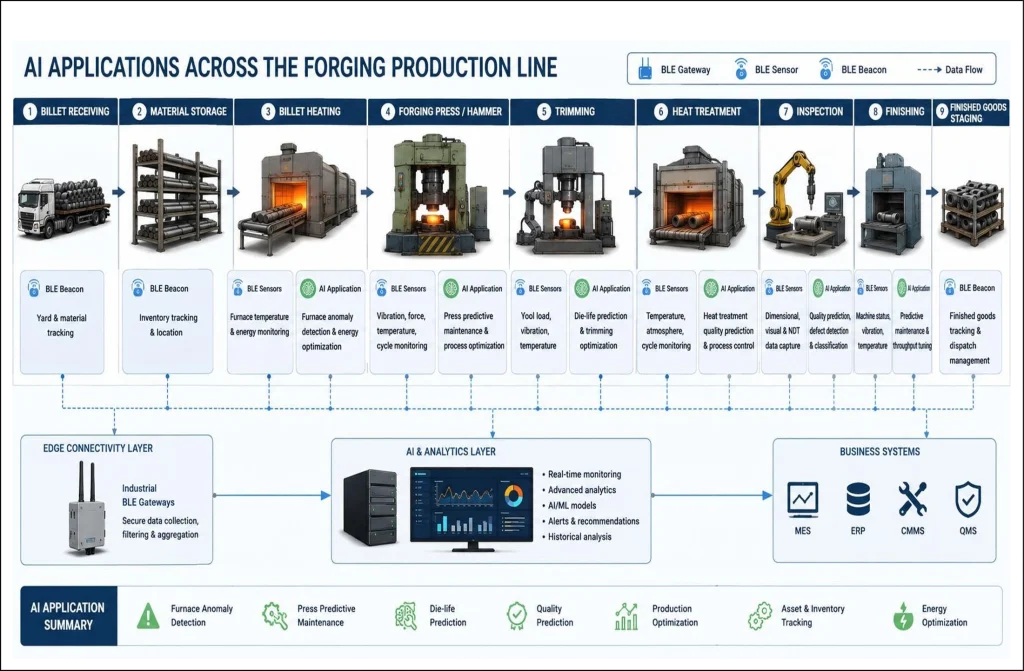1024x671 pixels.
Task: Click the green forging press image
Action: point(437,194)
